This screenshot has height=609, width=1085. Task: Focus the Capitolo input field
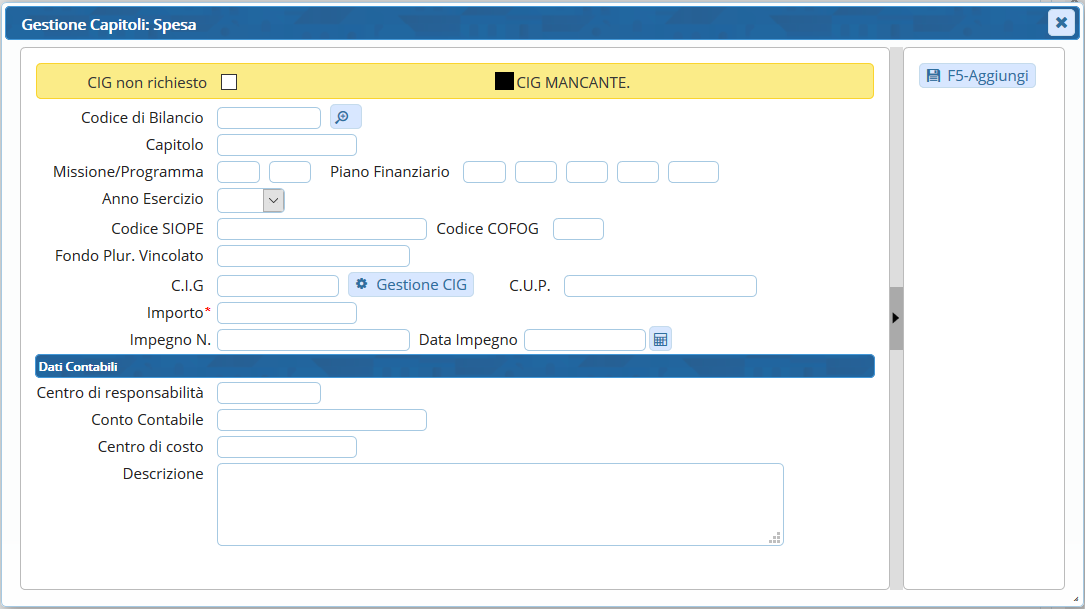pos(286,145)
